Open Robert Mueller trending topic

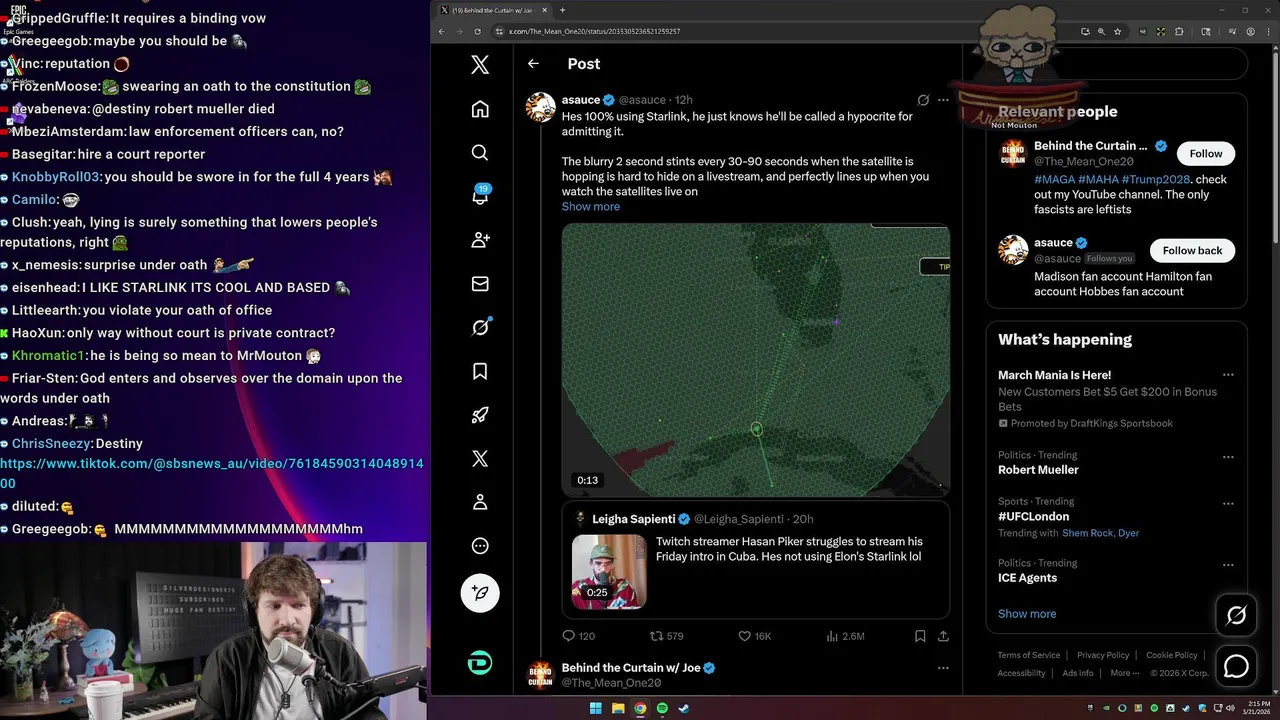pos(1038,470)
